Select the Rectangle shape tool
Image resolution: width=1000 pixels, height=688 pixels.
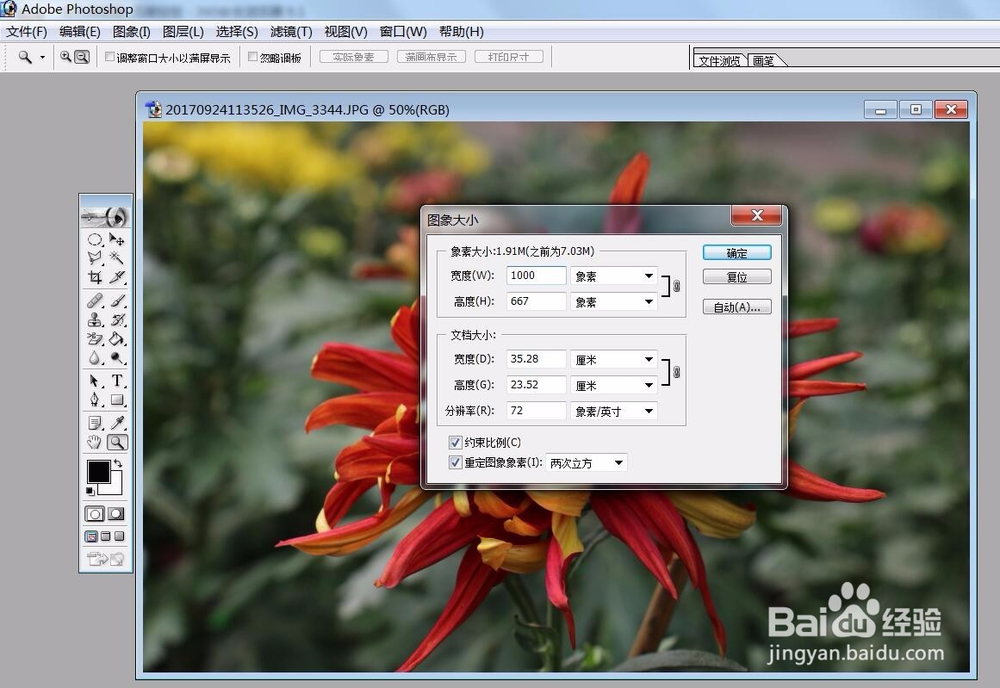pyautogui.click(x=117, y=400)
